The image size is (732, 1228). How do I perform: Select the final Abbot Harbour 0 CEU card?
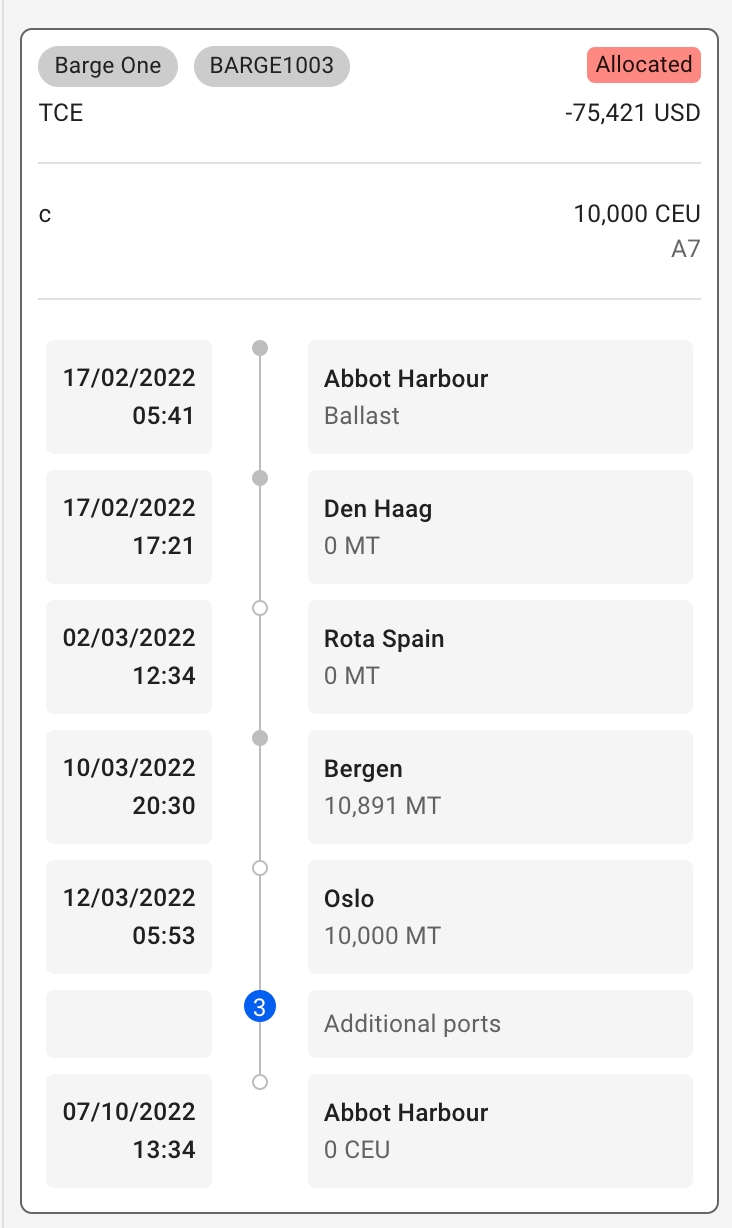pos(500,1131)
